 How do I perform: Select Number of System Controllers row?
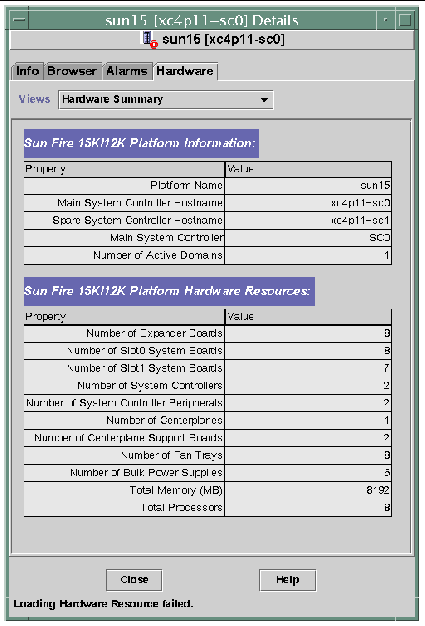208,386
